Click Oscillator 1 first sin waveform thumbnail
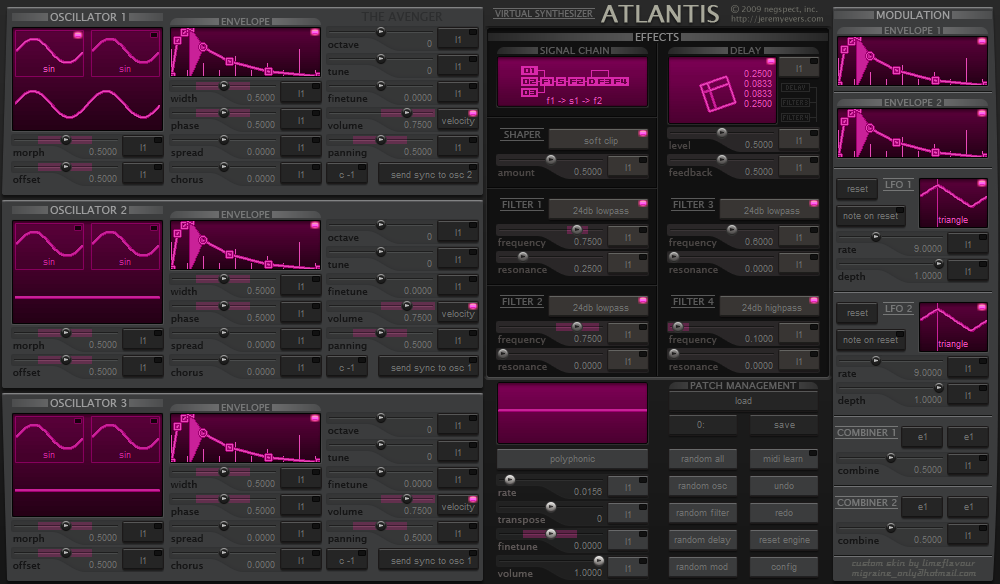The width and height of the screenshot is (1000, 584). click(49, 54)
